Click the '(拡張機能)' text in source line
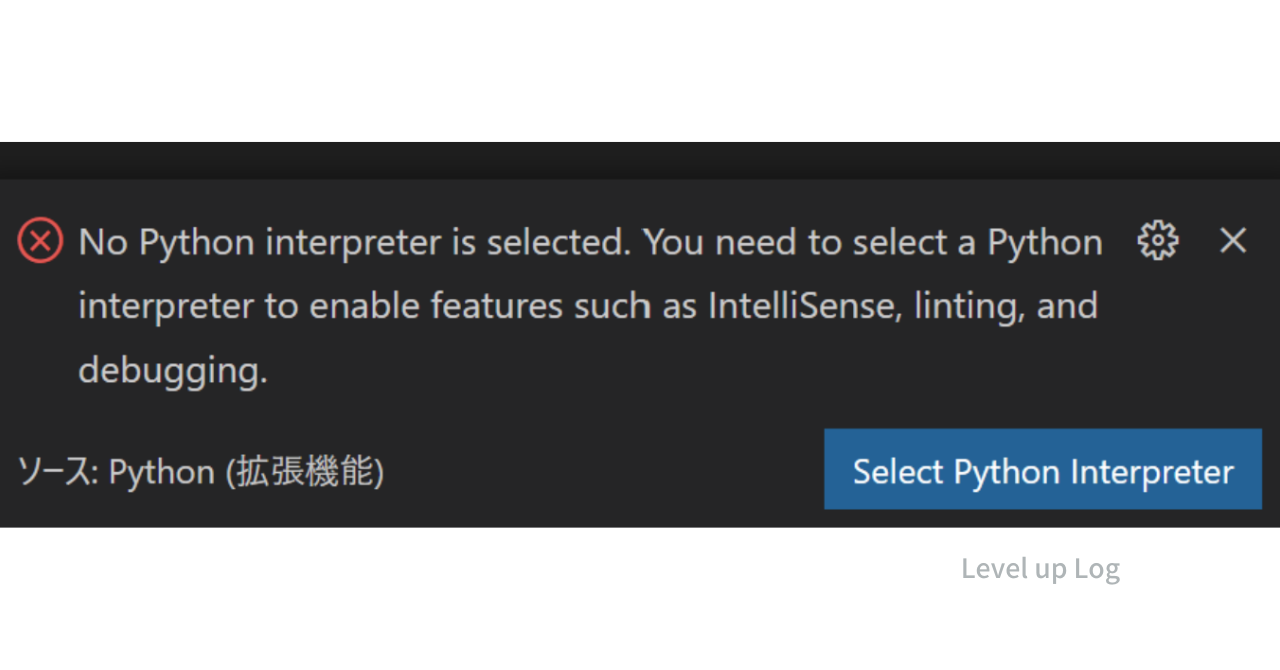This screenshot has height=670, width=1280. (x=304, y=472)
